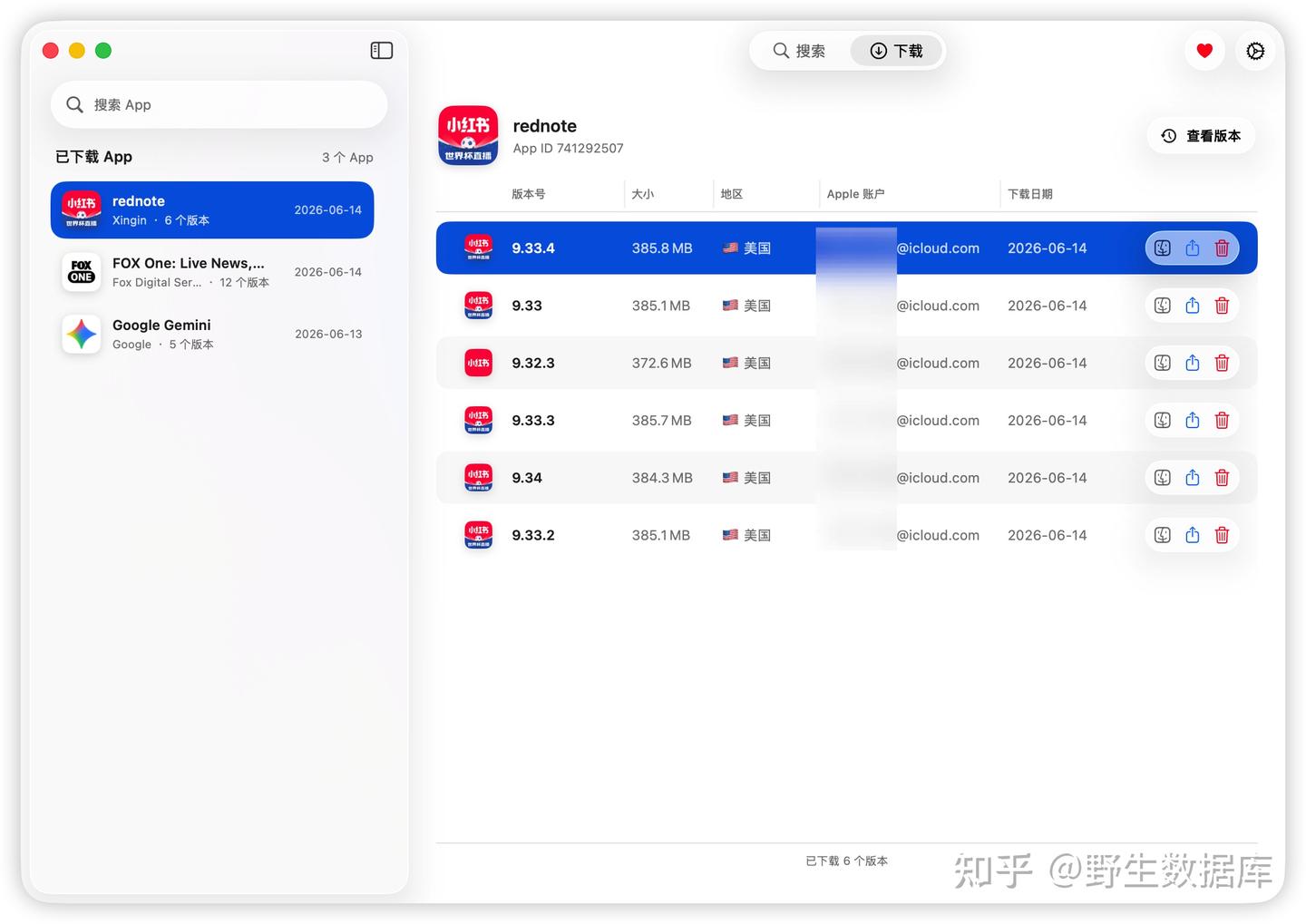Click the 385.7 MB size cell

point(662,421)
